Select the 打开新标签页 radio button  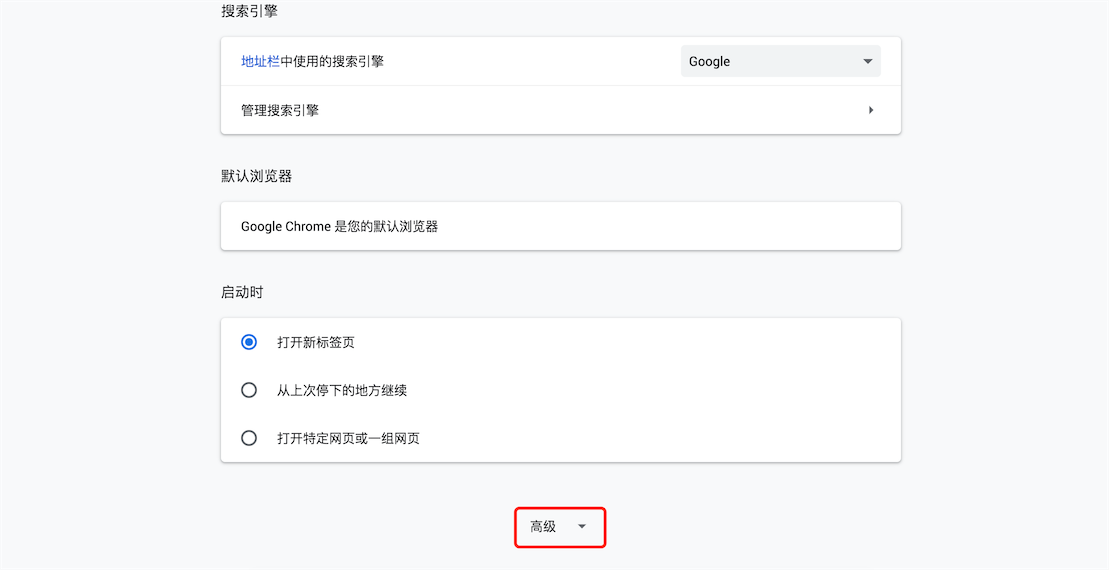pyautogui.click(x=249, y=342)
